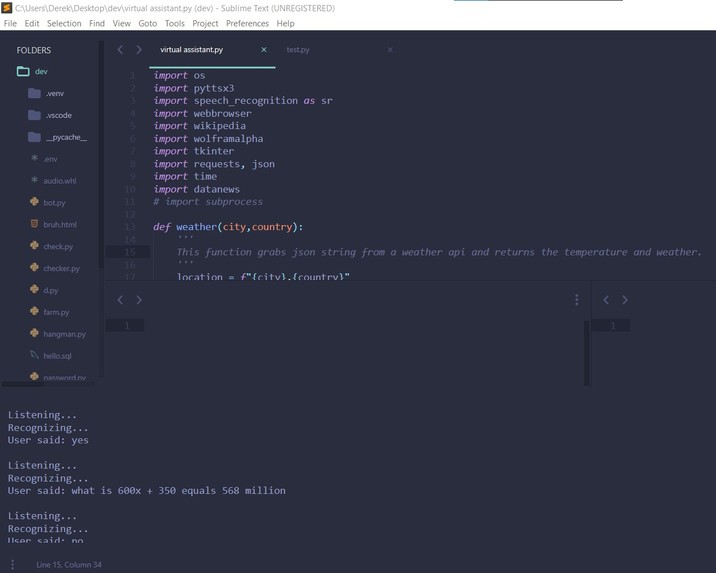
Task: Switch to the virtual assistant.py tab
Action: pyautogui.click(x=191, y=50)
